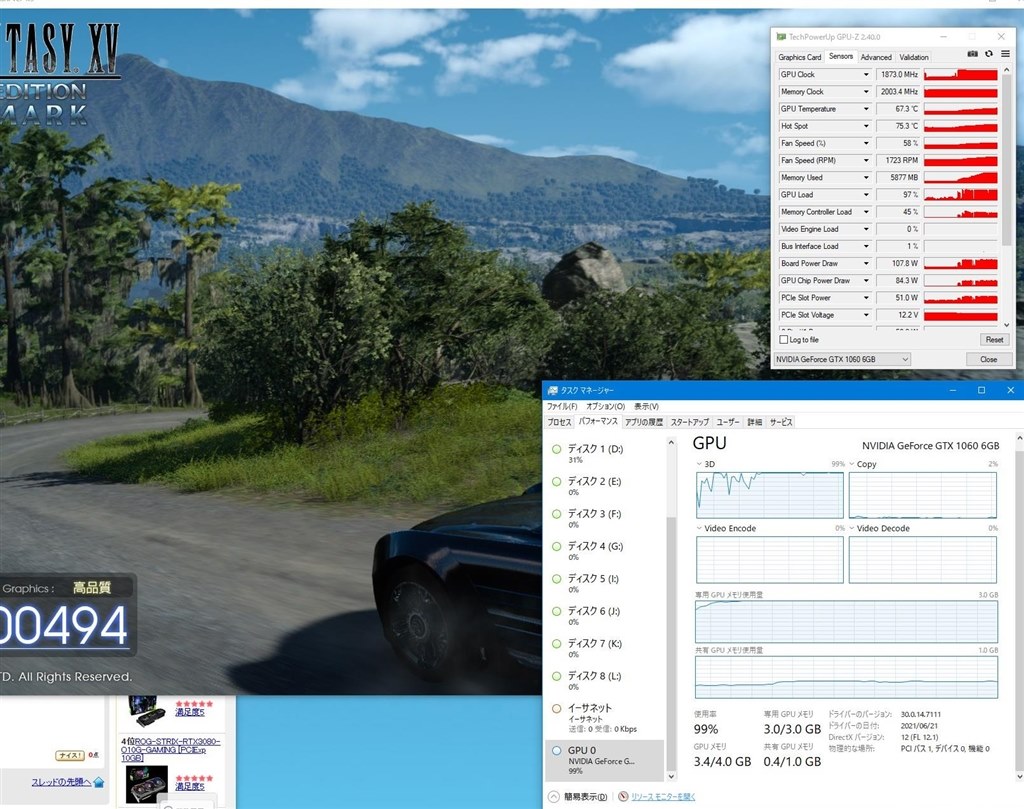Viewport: 1024px width, 809px height.
Task: Click the スレッドの先頭へ link
Action: click(x=61, y=782)
